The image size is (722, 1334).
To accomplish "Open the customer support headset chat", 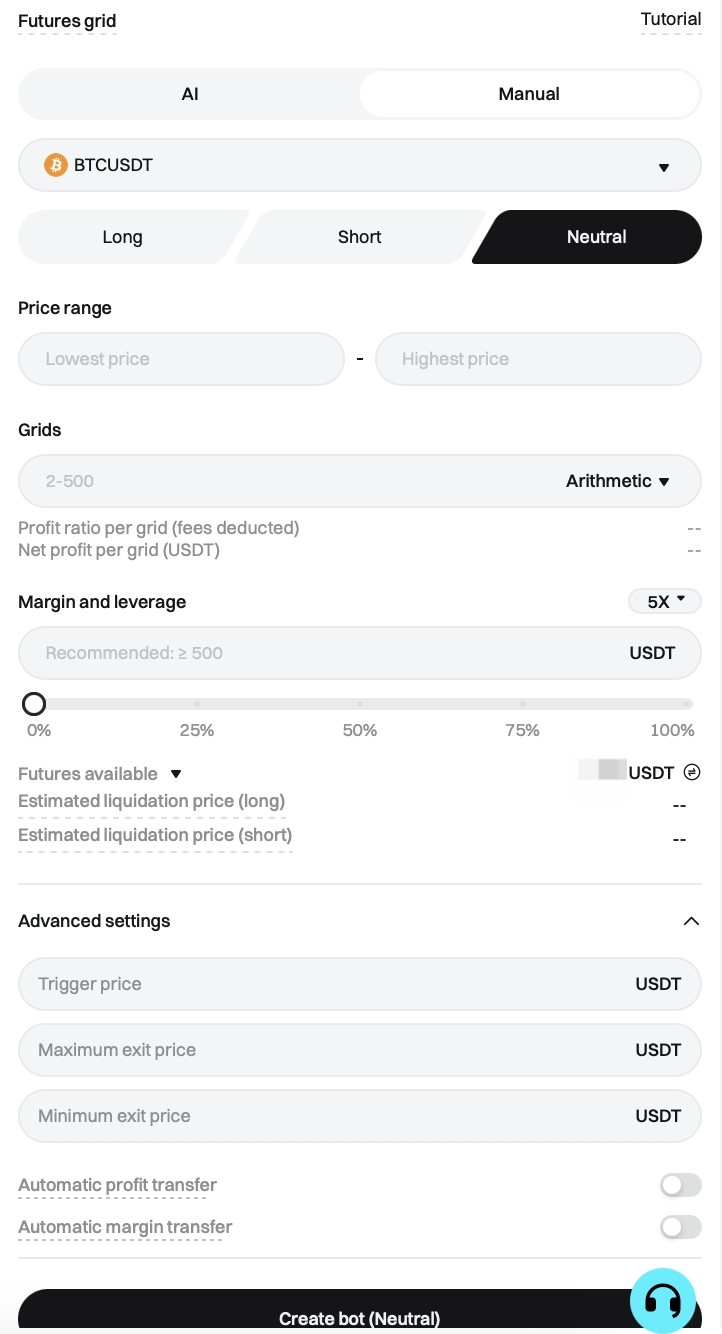I will [662, 1301].
